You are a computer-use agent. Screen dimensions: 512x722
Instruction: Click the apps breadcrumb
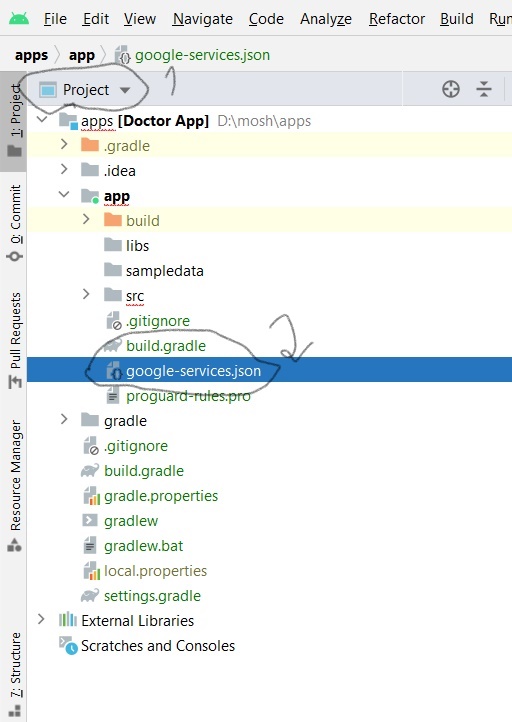pyautogui.click(x=31, y=55)
